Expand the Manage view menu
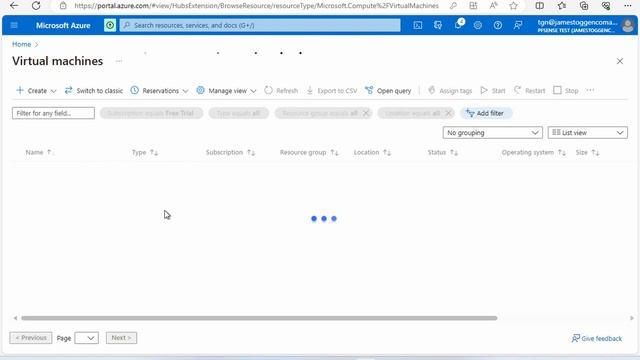The image size is (640, 360). click(x=226, y=91)
